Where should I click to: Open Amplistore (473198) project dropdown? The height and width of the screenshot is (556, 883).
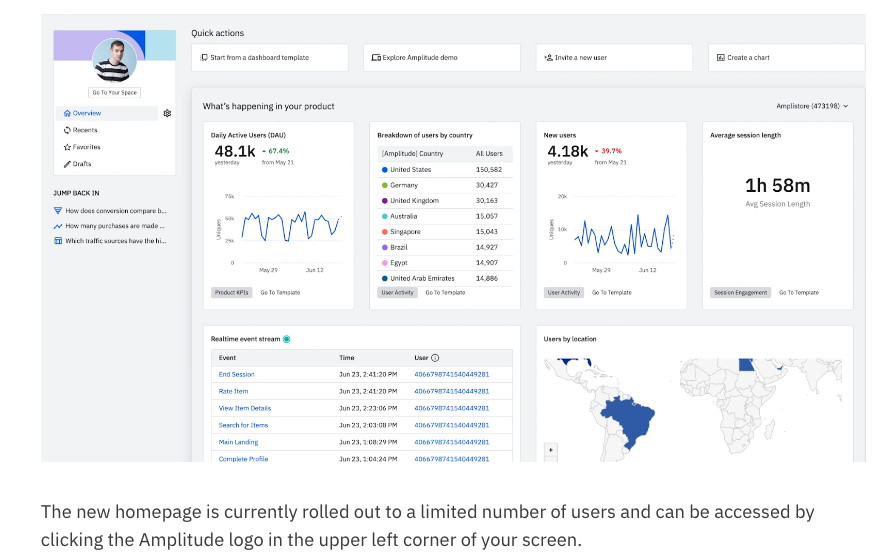[x=812, y=106]
